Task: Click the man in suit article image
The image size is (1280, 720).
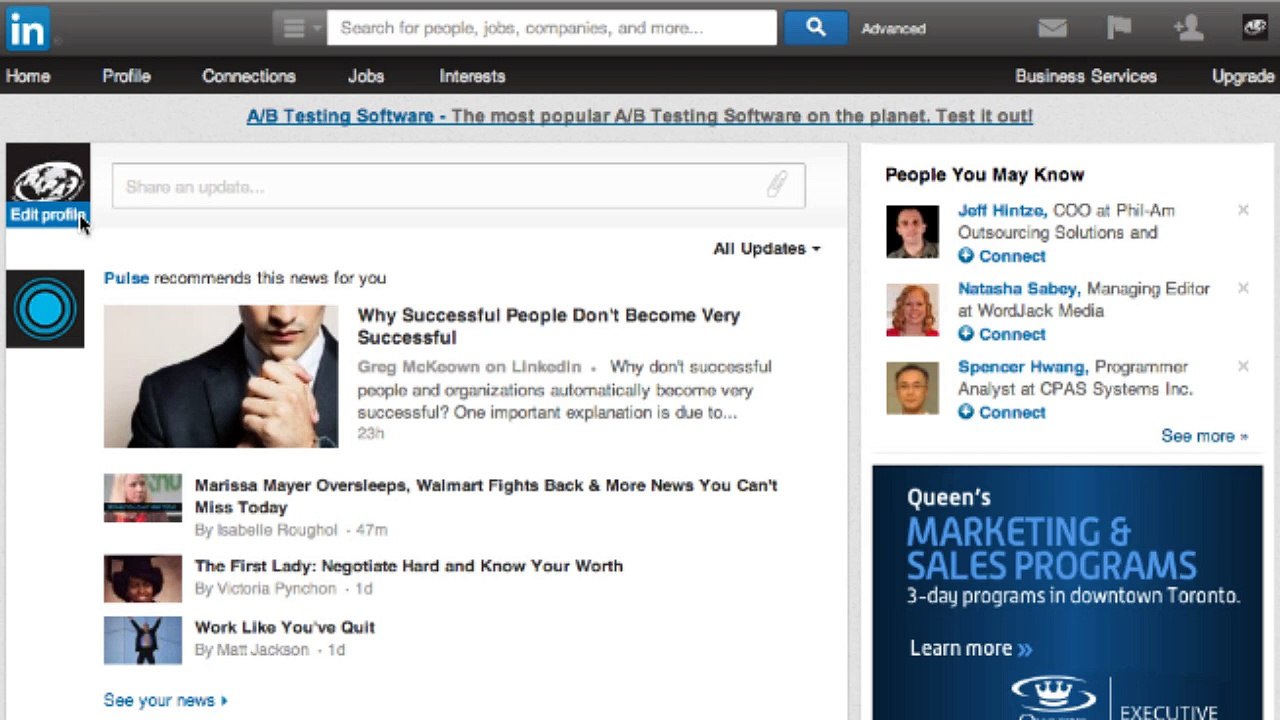Action: [x=221, y=376]
